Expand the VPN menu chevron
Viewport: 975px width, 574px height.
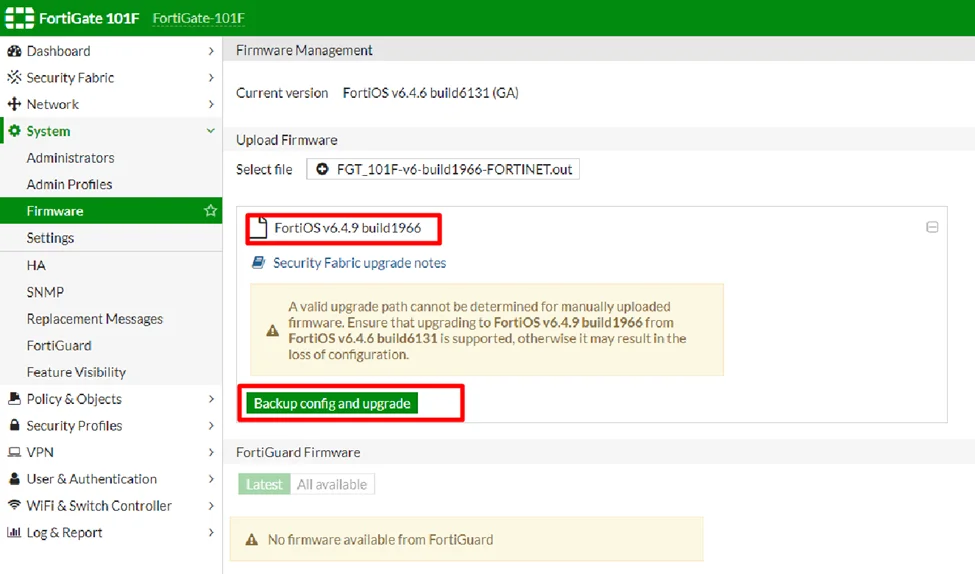(x=211, y=452)
